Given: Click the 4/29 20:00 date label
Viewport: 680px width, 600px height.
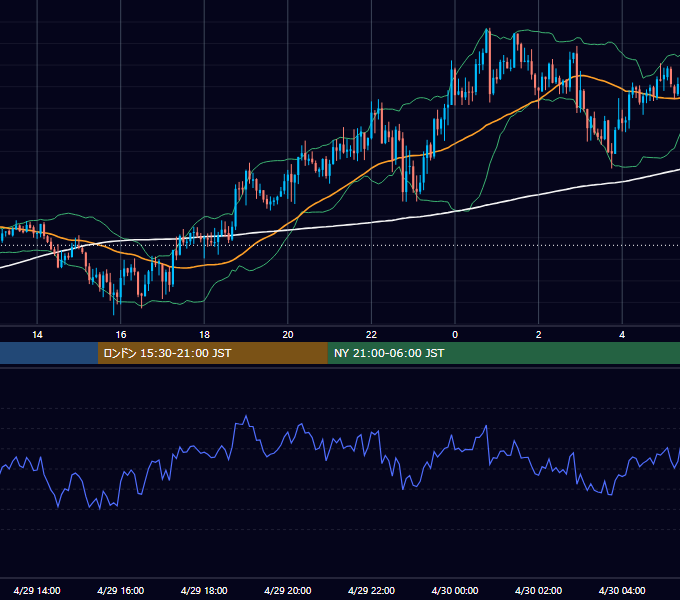Looking at the screenshot, I should tap(288, 590).
